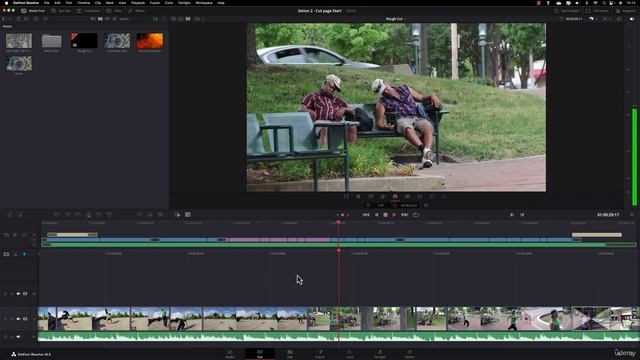Click the upper timeline red playhead marker
Viewport: 640px width, 360px height.
click(x=338, y=222)
